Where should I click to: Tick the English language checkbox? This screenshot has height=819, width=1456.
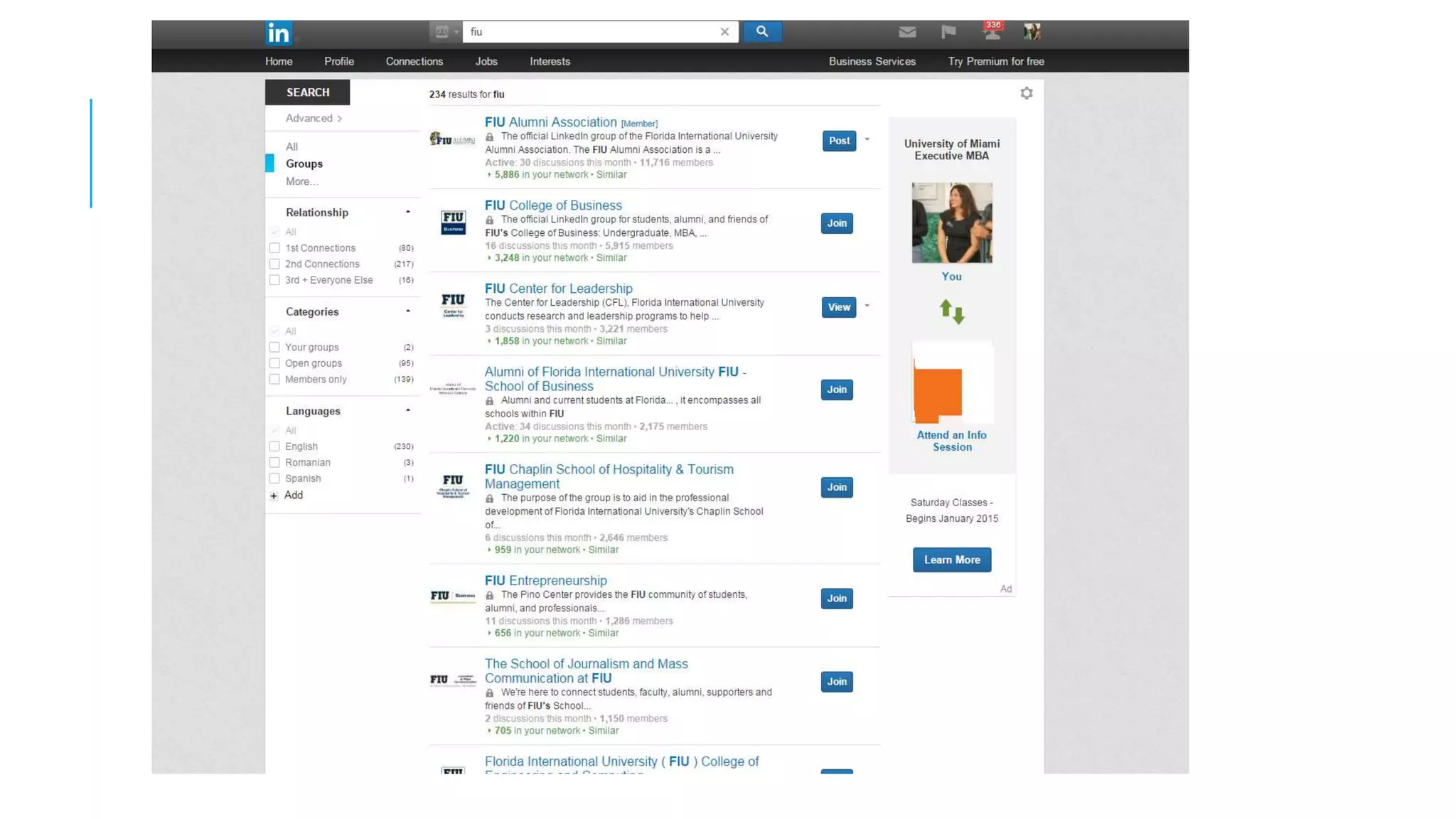274,446
